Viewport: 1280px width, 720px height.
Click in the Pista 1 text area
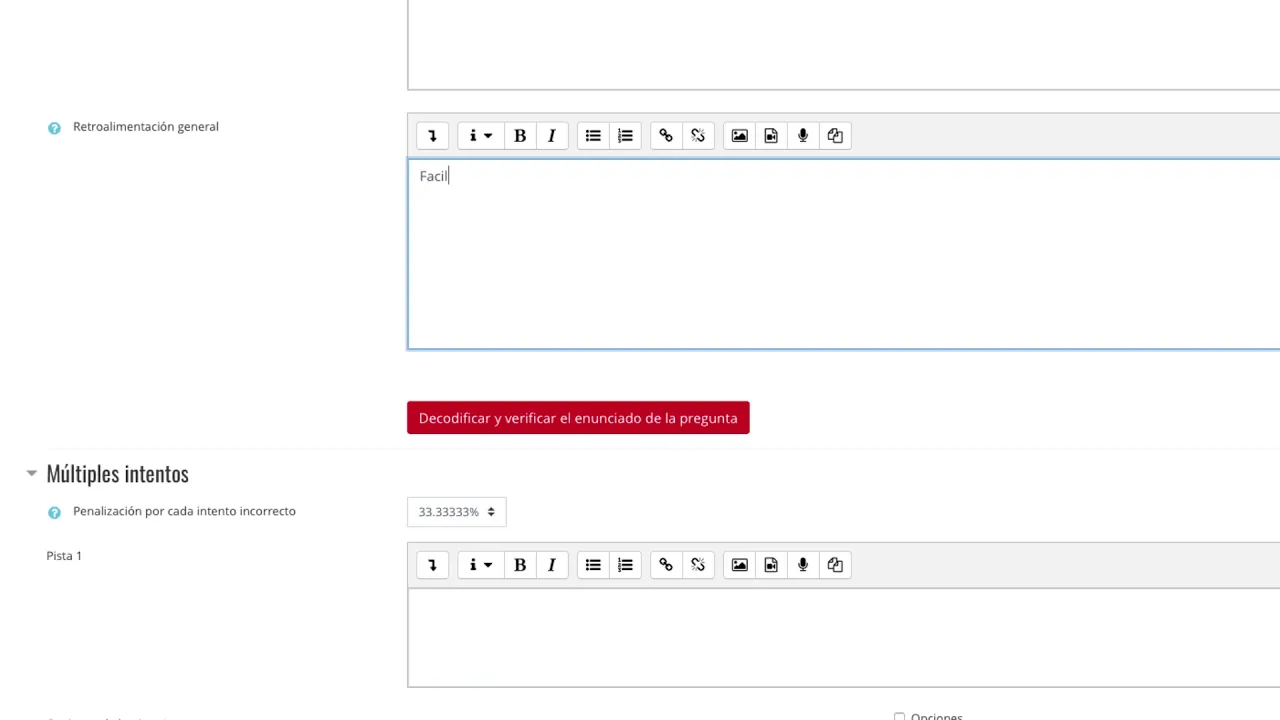point(843,638)
